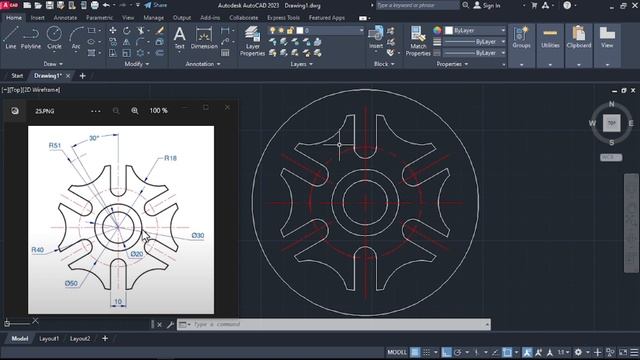The image size is (640, 360).
Task: Switch to Layout1 tab
Action: click(x=49, y=339)
